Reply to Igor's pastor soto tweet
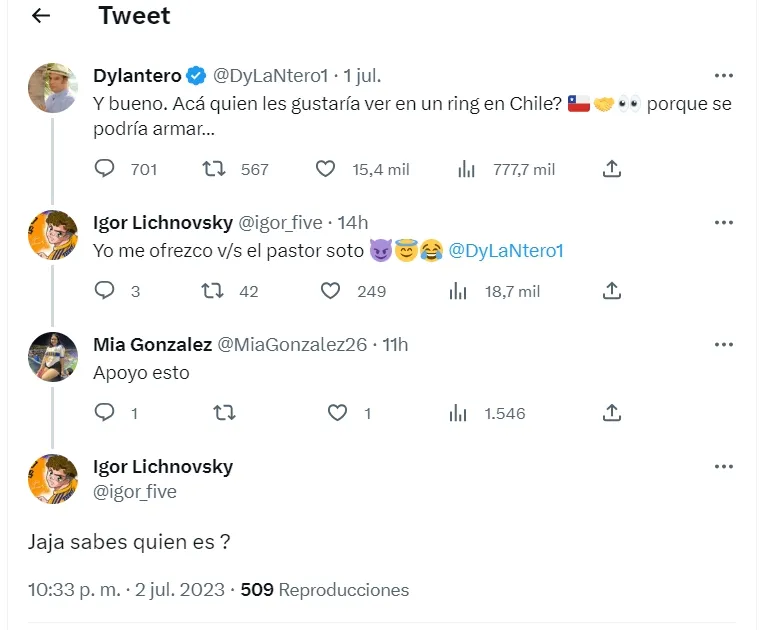The width and height of the screenshot is (761, 630). (105, 291)
